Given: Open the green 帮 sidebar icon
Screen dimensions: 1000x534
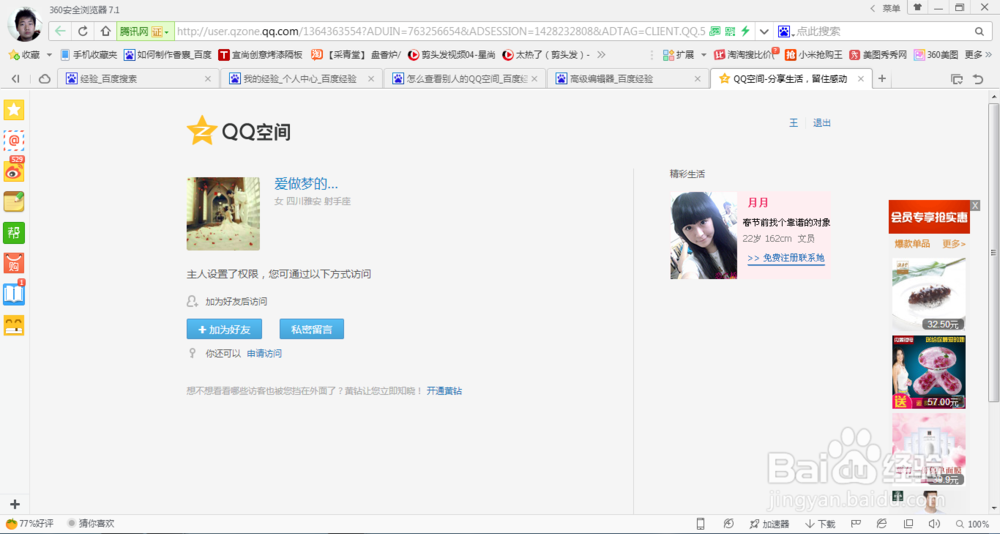Looking at the screenshot, I should pyautogui.click(x=14, y=232).
